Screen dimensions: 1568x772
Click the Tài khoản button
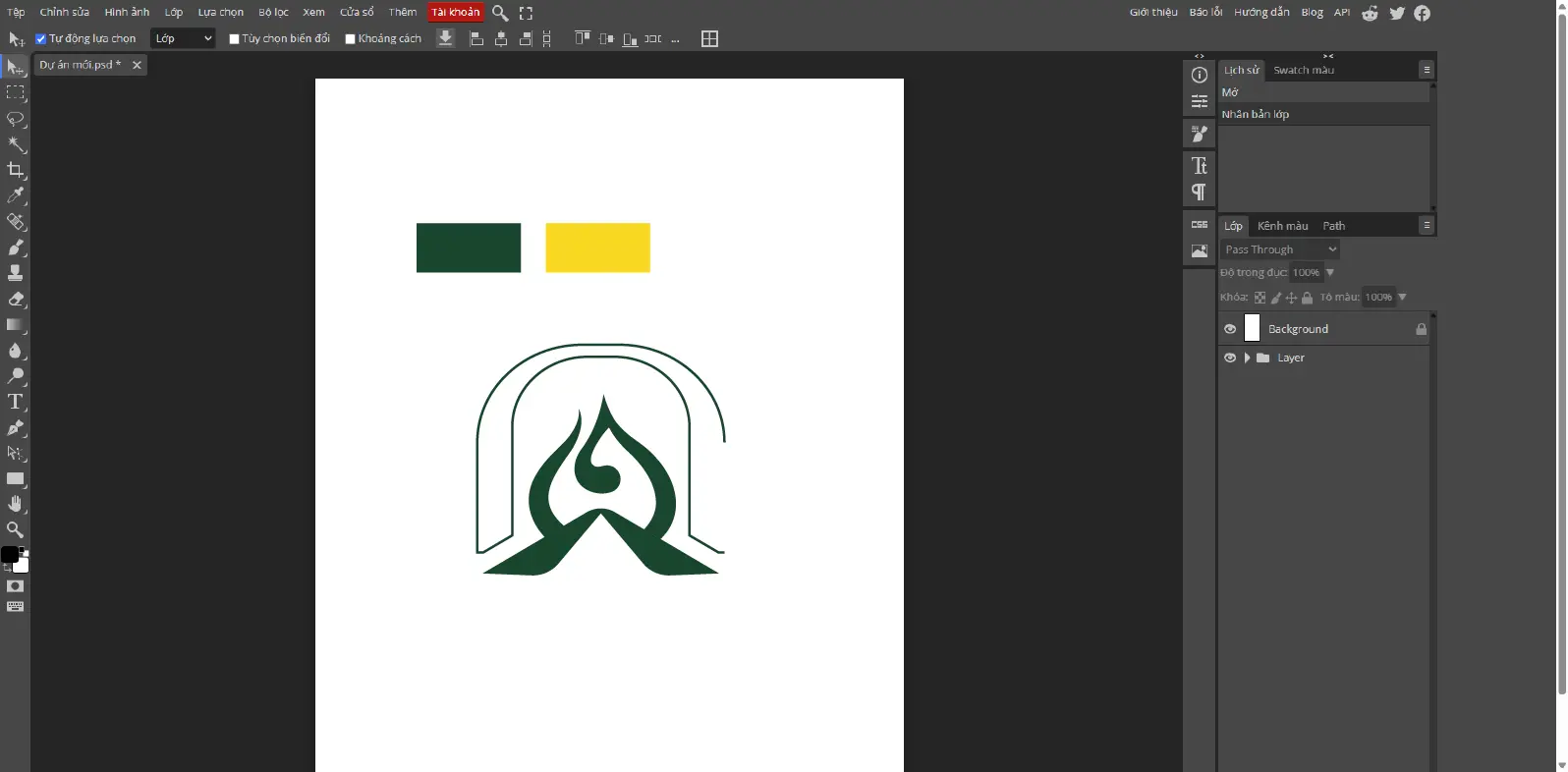456,12
